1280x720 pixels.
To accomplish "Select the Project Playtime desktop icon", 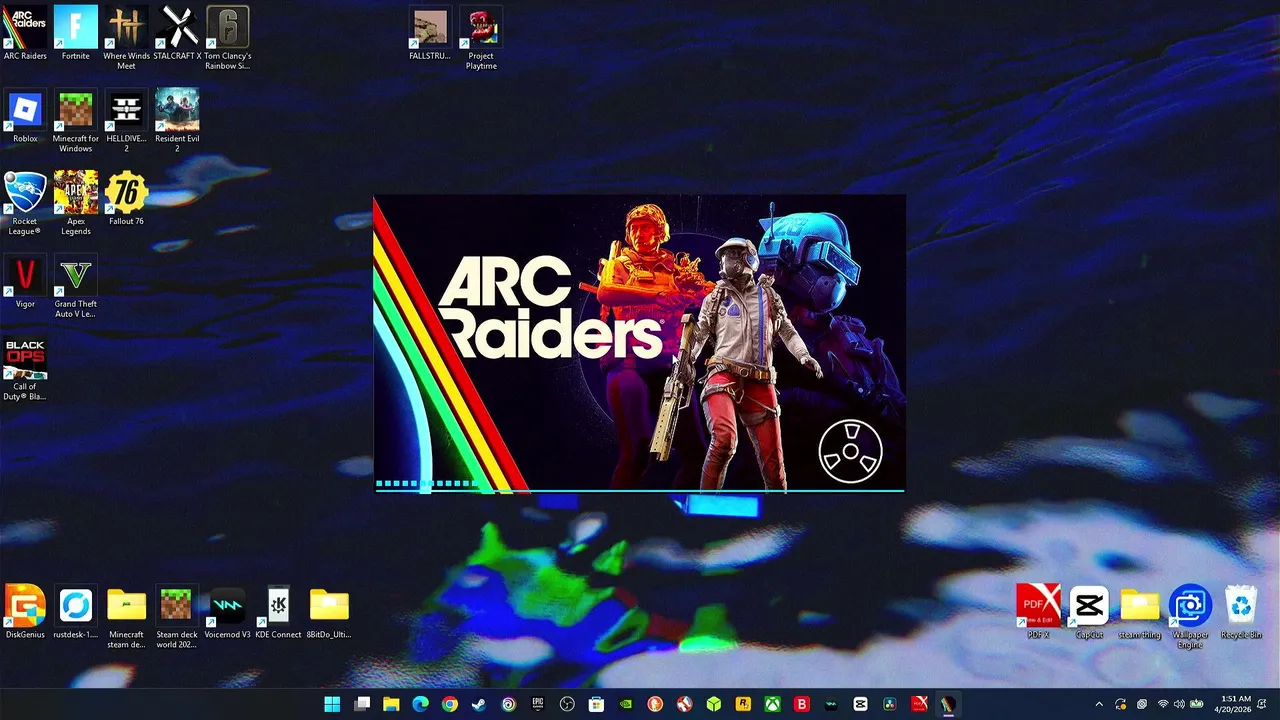I will tap(481, 38).
